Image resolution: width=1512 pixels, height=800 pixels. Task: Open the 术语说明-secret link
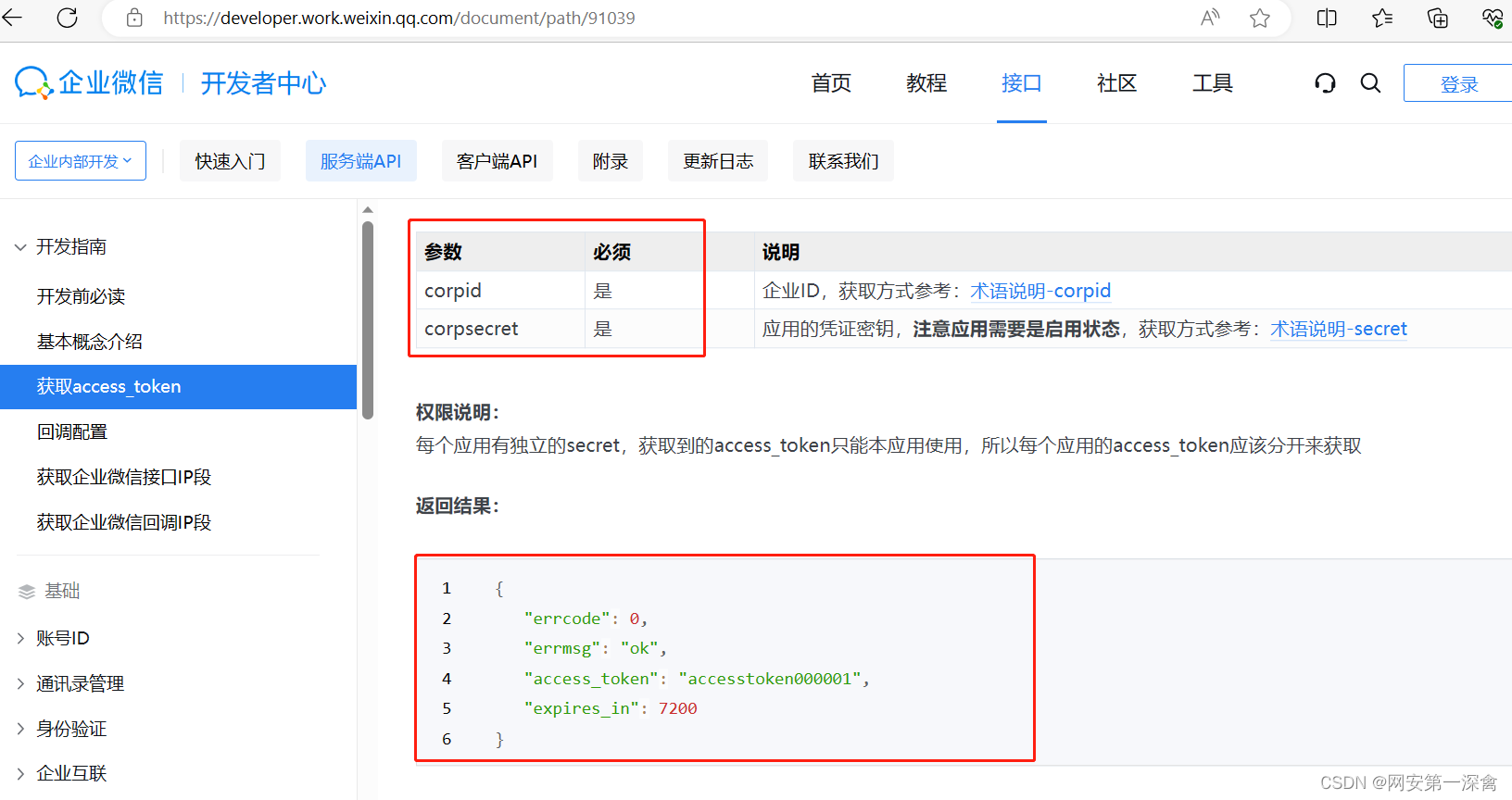1339,329
